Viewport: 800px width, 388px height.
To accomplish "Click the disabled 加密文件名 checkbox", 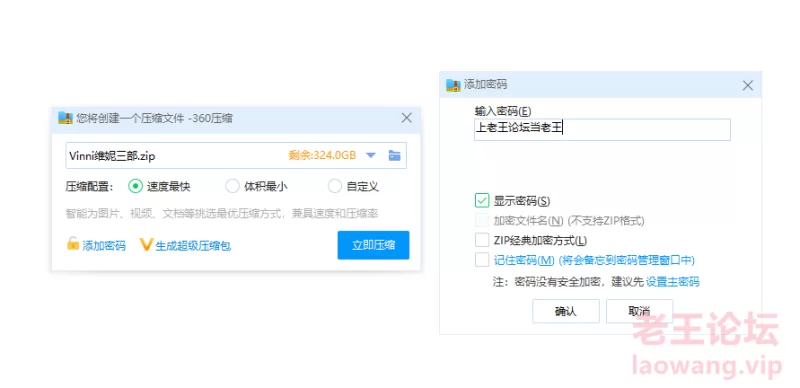I will point(482,221).
